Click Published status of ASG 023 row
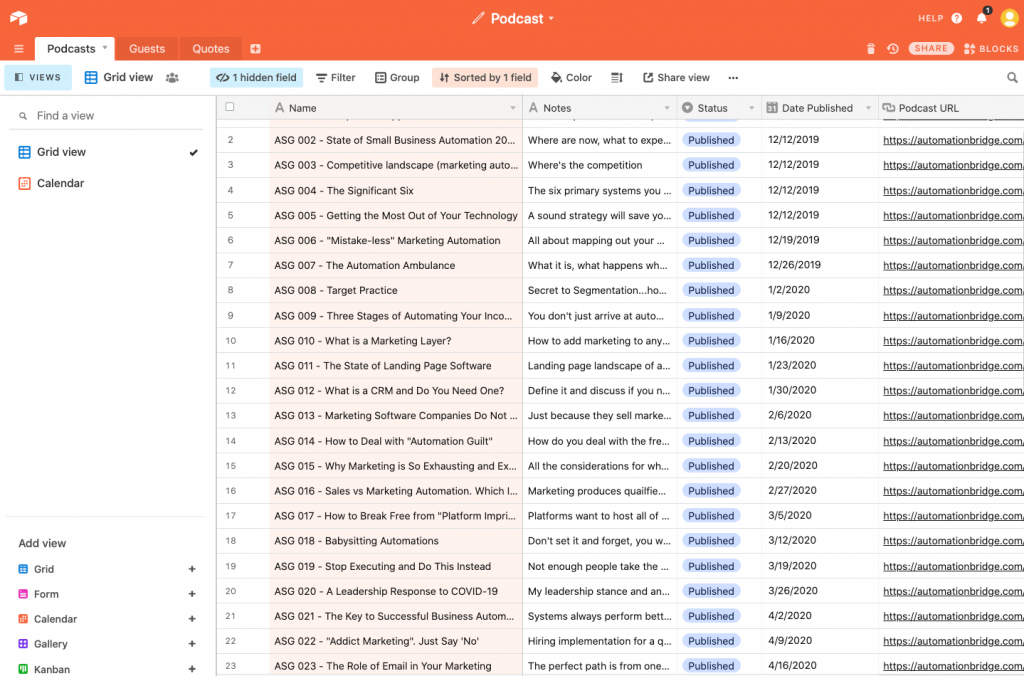The width and height of the screenshot is (1024, 676). pos(711,667)
